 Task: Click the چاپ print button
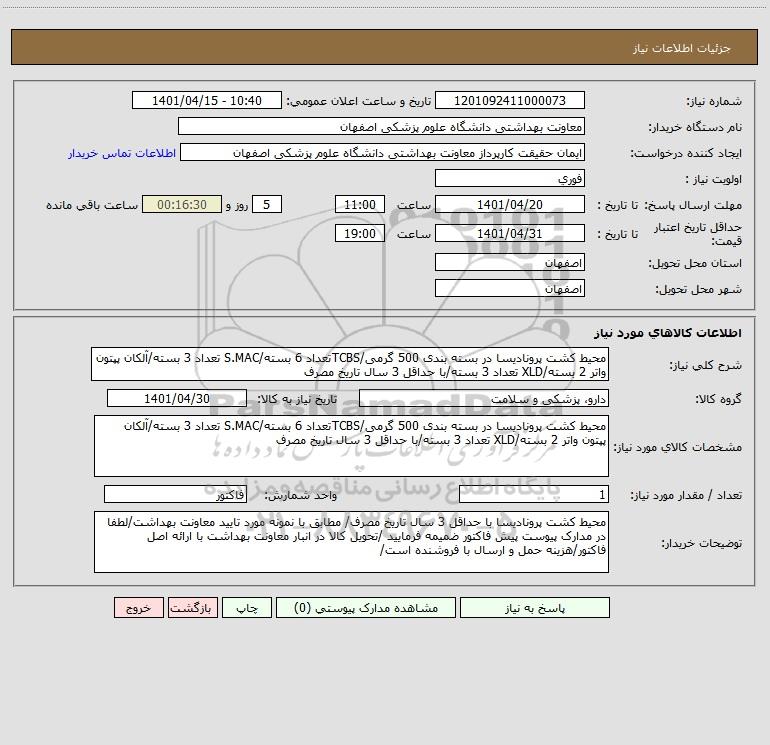tap(247, 608)
